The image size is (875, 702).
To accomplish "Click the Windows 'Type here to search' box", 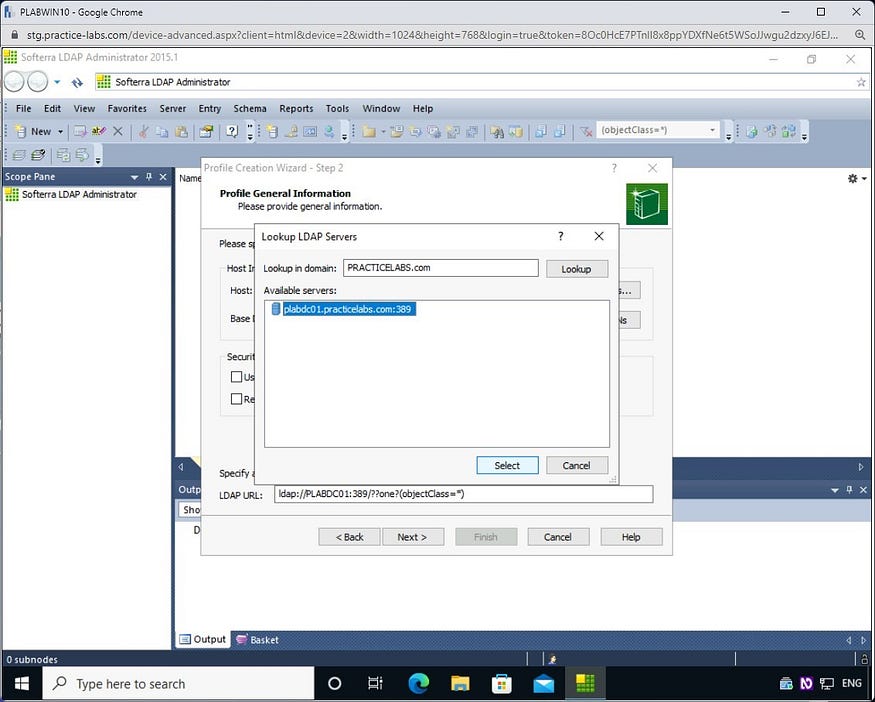I will [179, 684].
